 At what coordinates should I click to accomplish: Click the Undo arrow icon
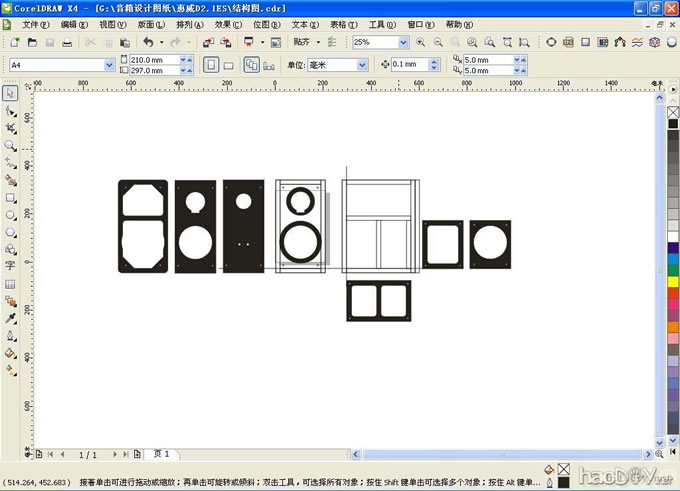(148, 43)
